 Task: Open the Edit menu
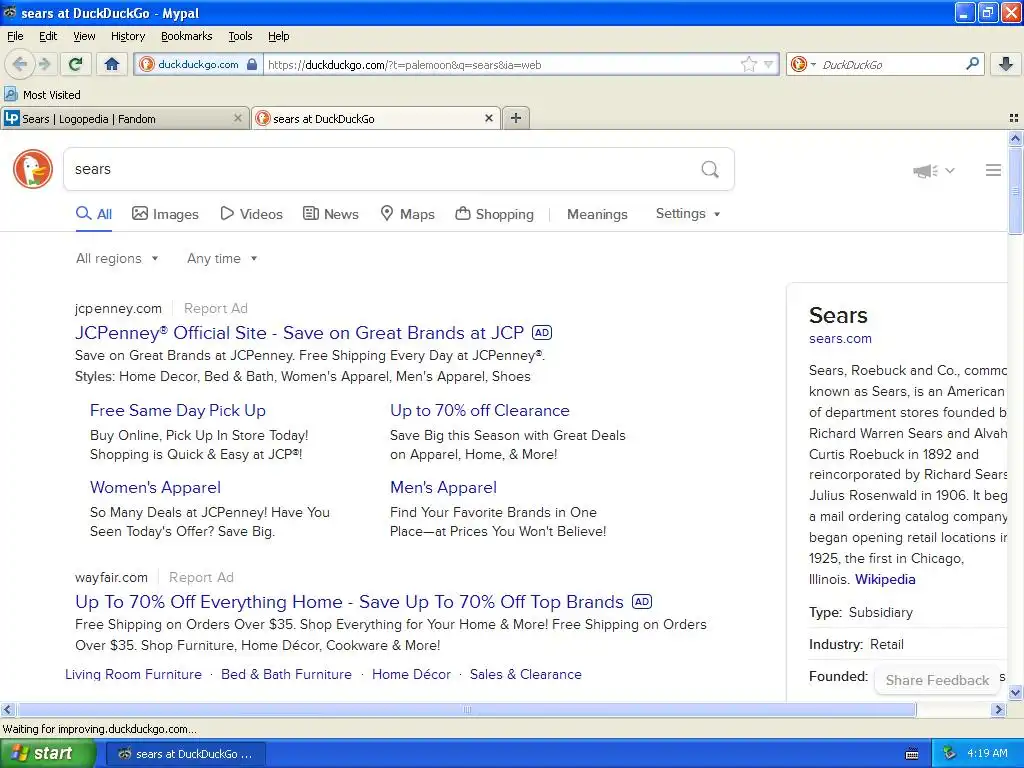click(48, 36)
